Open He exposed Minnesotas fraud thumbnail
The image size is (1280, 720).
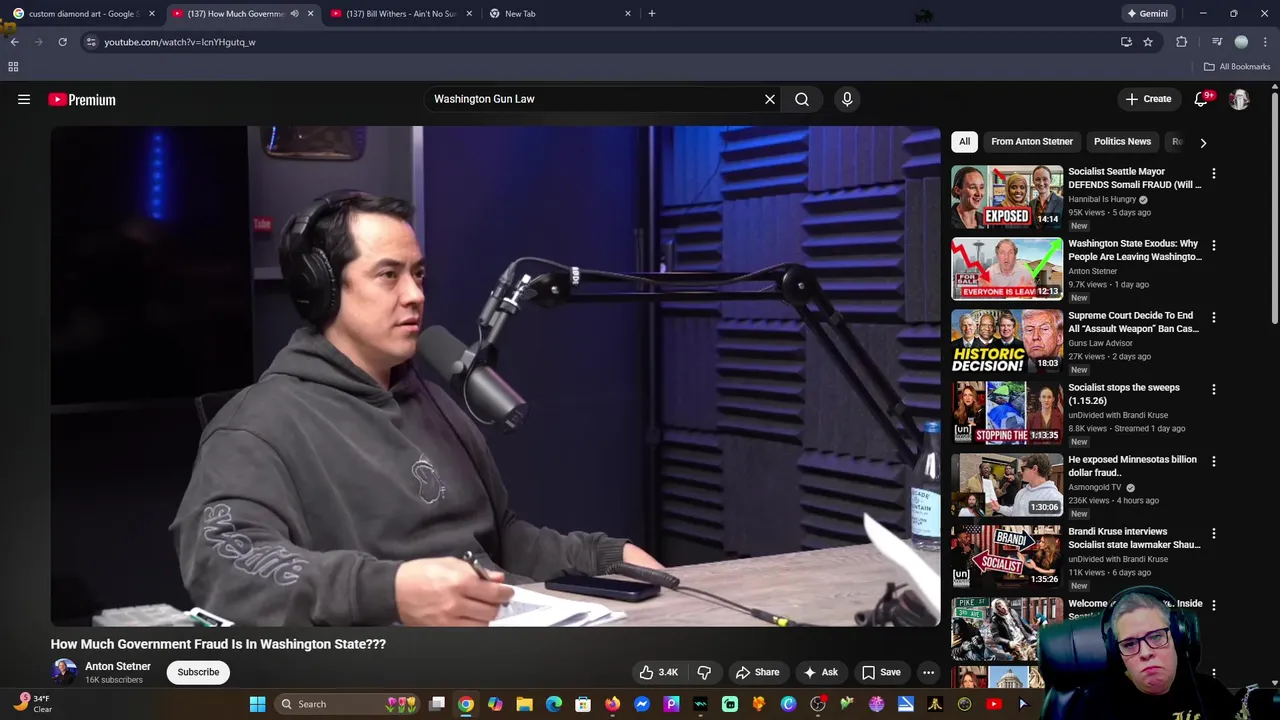coord(1006,485)
